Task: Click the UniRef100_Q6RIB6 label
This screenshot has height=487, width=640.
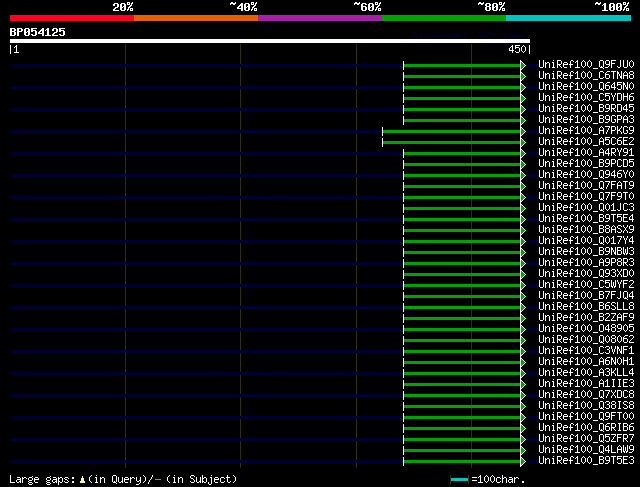Action: (586, 428)
